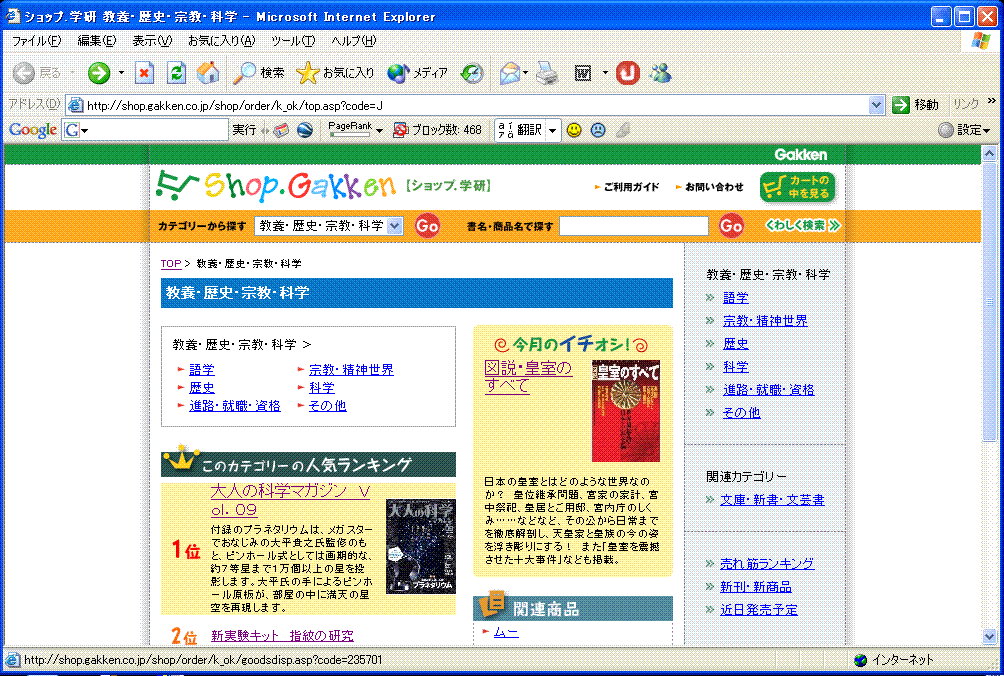Expand the 翻訳 translate dropdown

[x=551, y=130]
